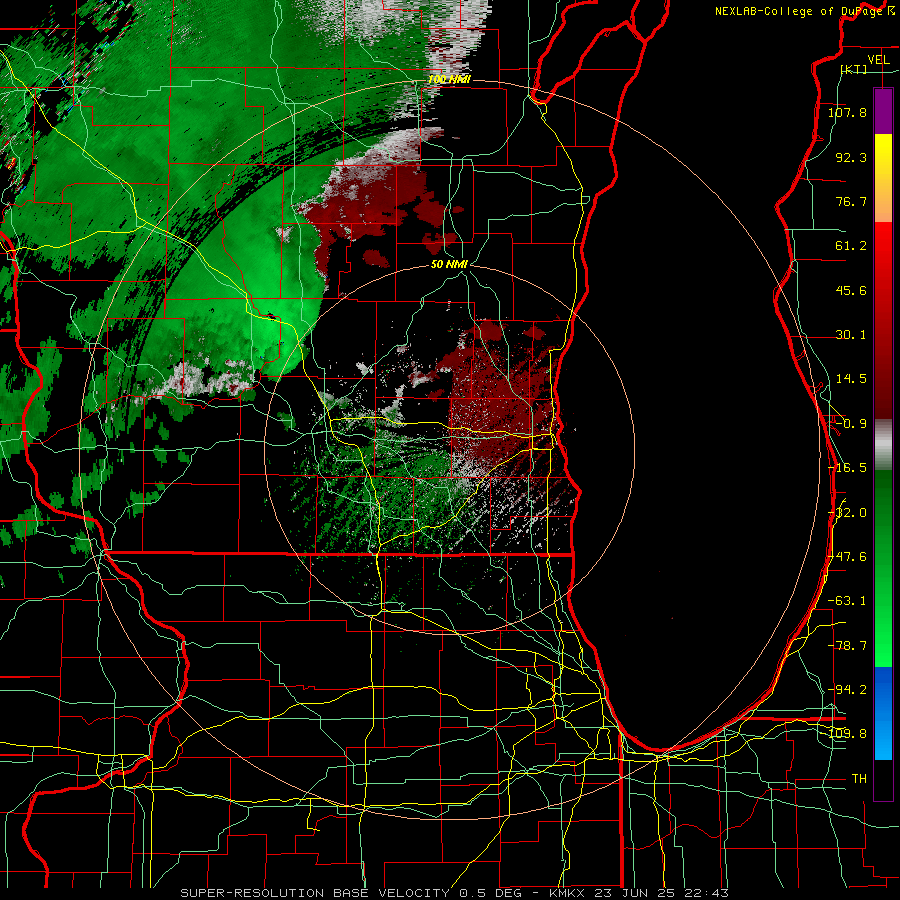Click the [KT] units label
900x900 pixels.
pos(854,69)
